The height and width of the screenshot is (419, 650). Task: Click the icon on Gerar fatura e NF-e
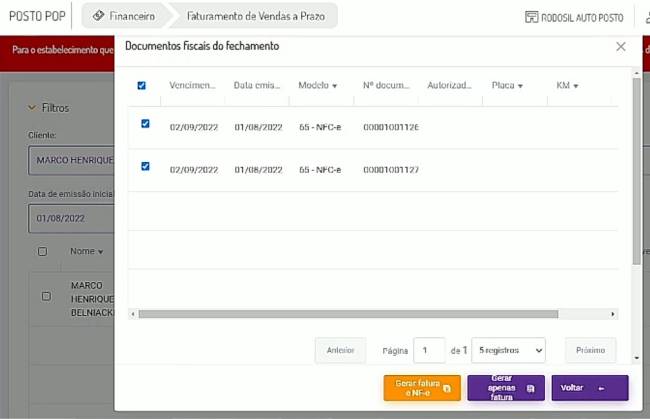point(447,388)
